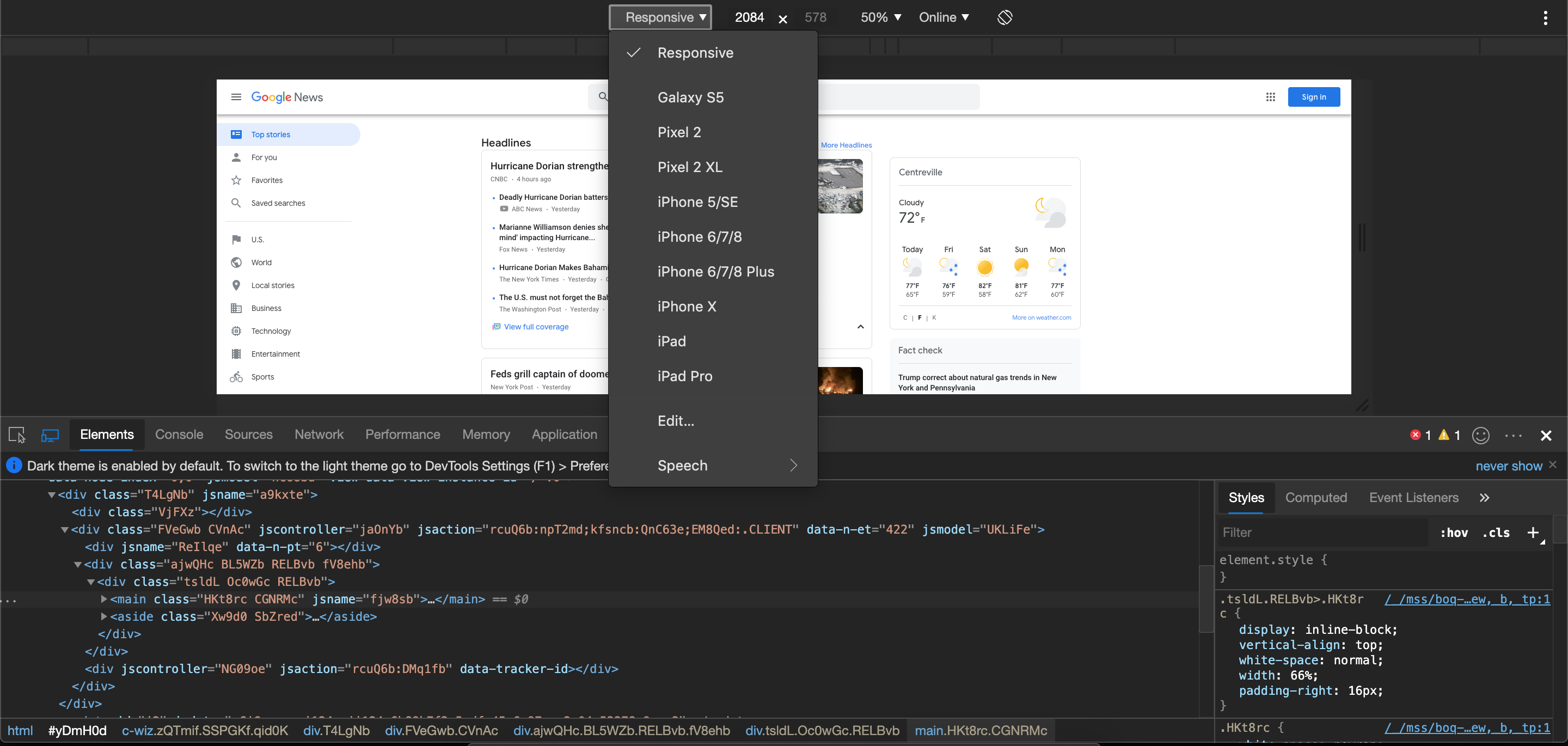Click the red error count icon
This screenshot has height=746, width=1568.
coord(1415,435)
